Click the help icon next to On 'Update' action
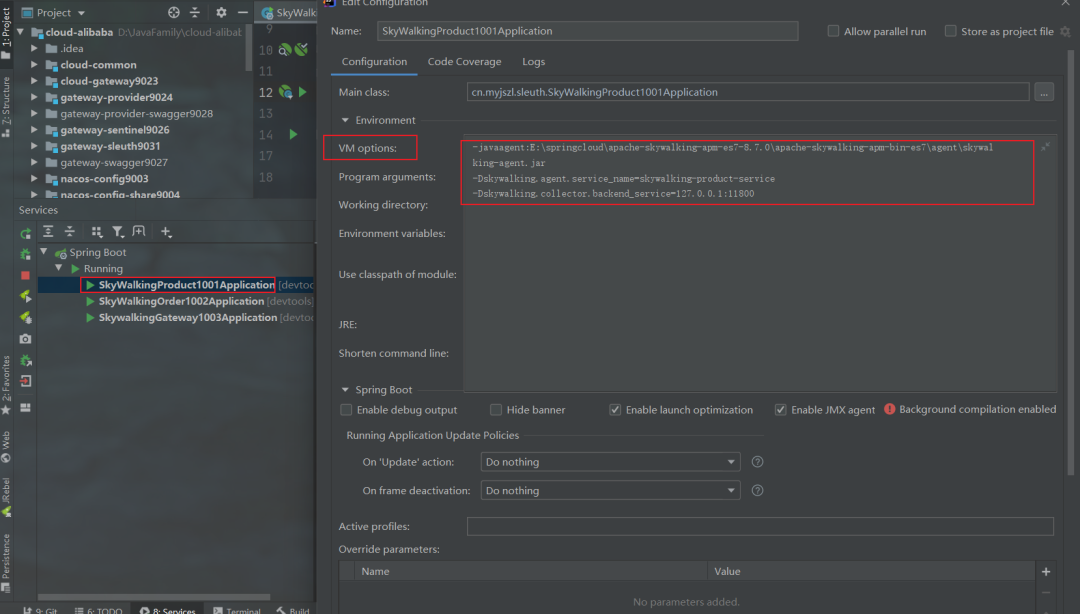The height and width of the screenshot is (614, 1080). point(758,462)
